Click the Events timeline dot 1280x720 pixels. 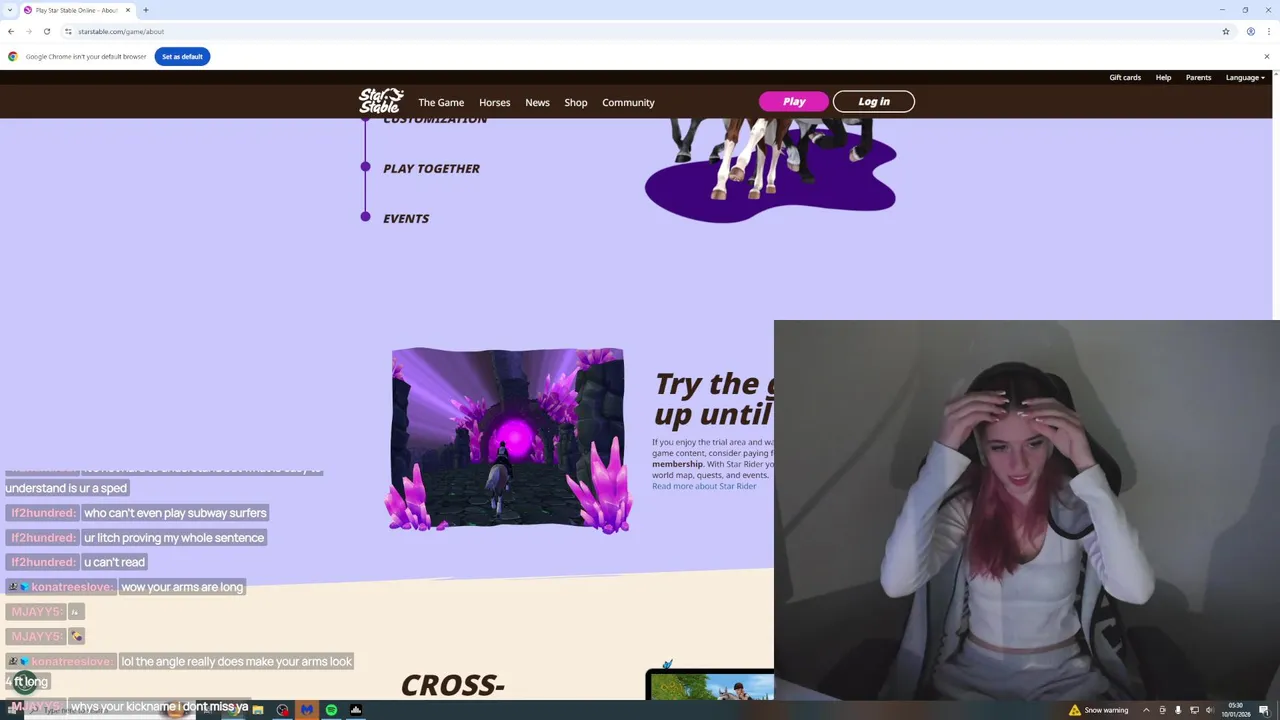(x=365, y=217)
